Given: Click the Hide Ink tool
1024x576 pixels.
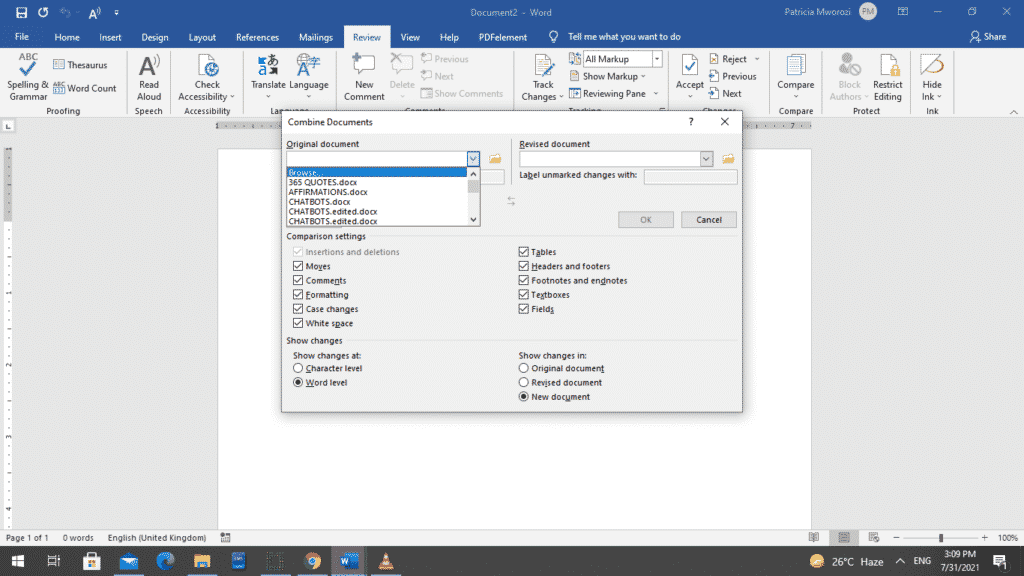Looking at the screenshot, I should tap(932, 77).
